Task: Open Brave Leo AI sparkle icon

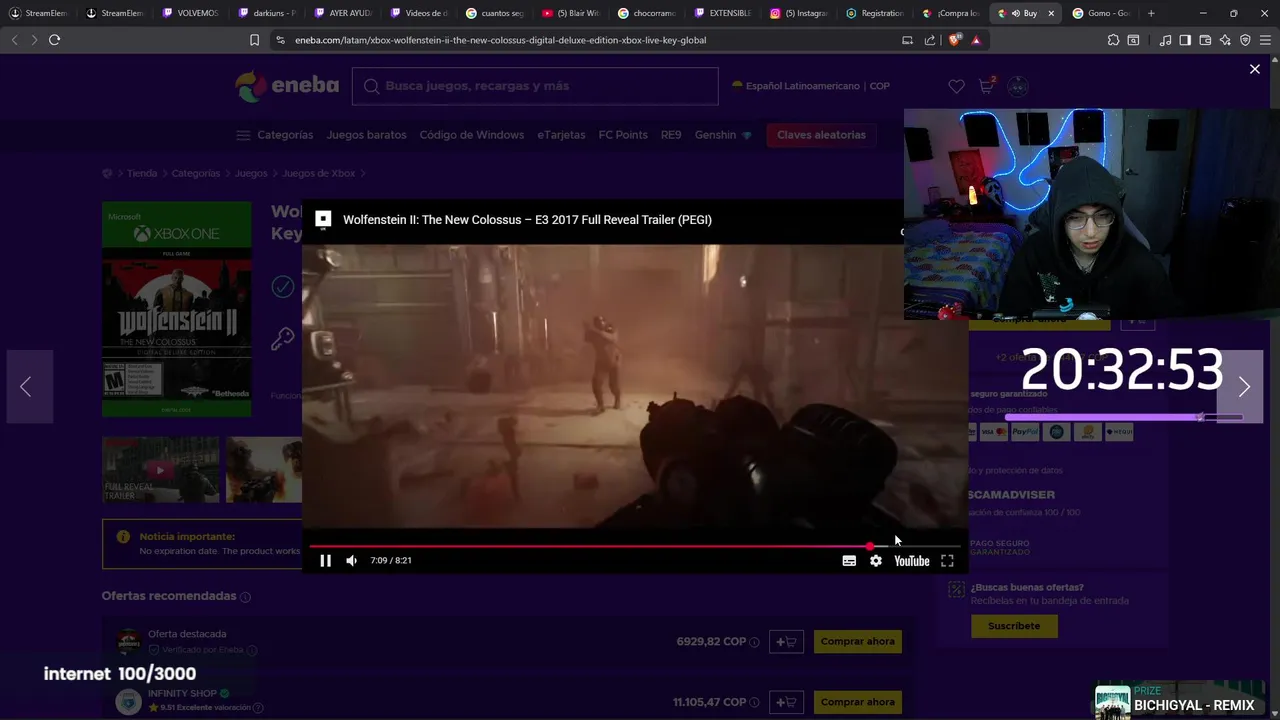Action: pyautogui.click(x=1225, y=40)
